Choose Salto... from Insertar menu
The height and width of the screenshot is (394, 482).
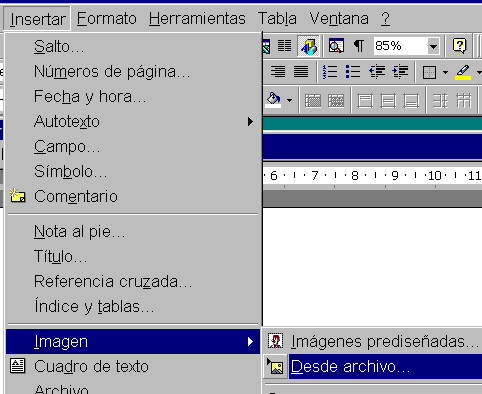point(133,46)
